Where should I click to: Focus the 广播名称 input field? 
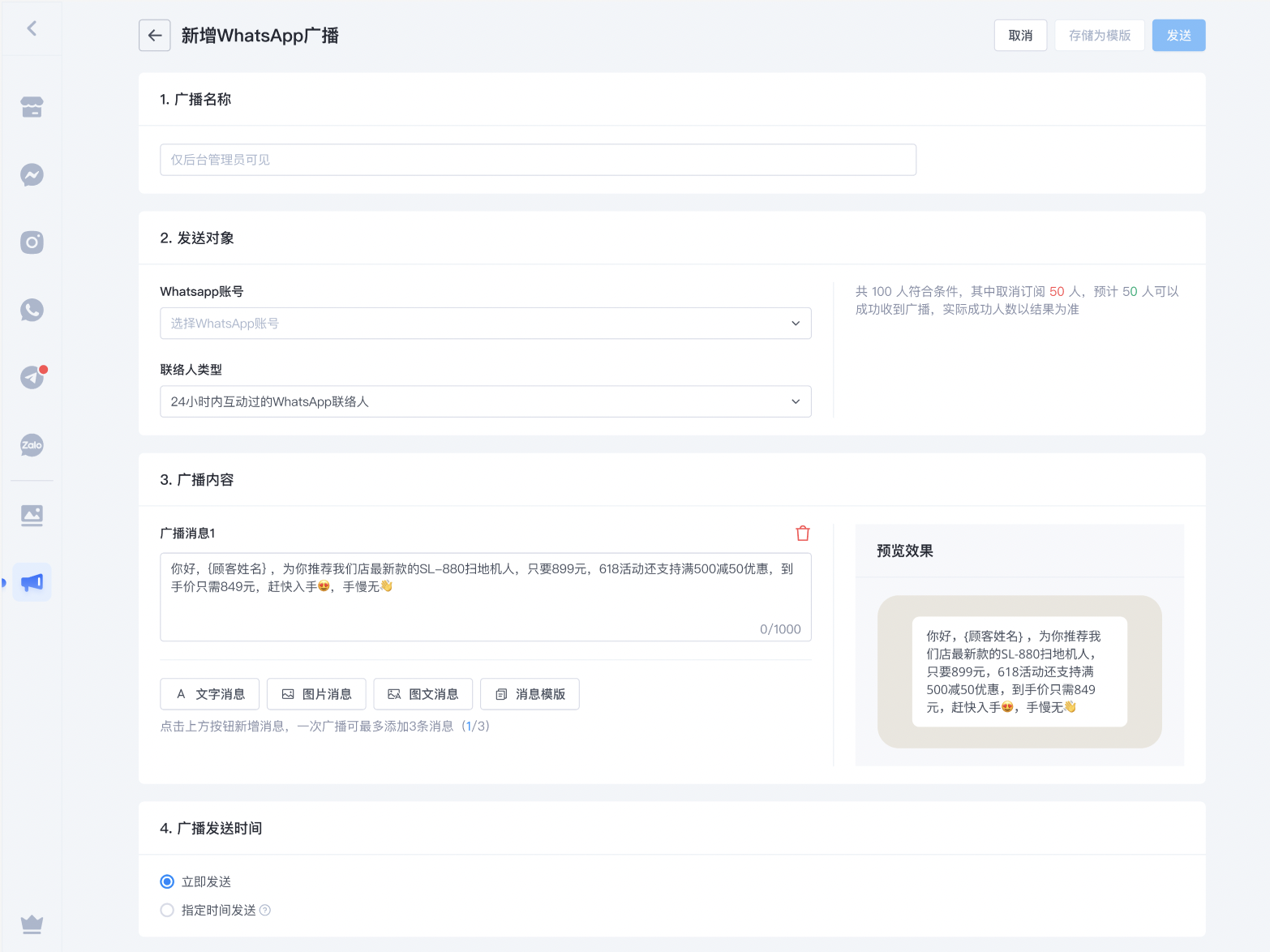538,160
